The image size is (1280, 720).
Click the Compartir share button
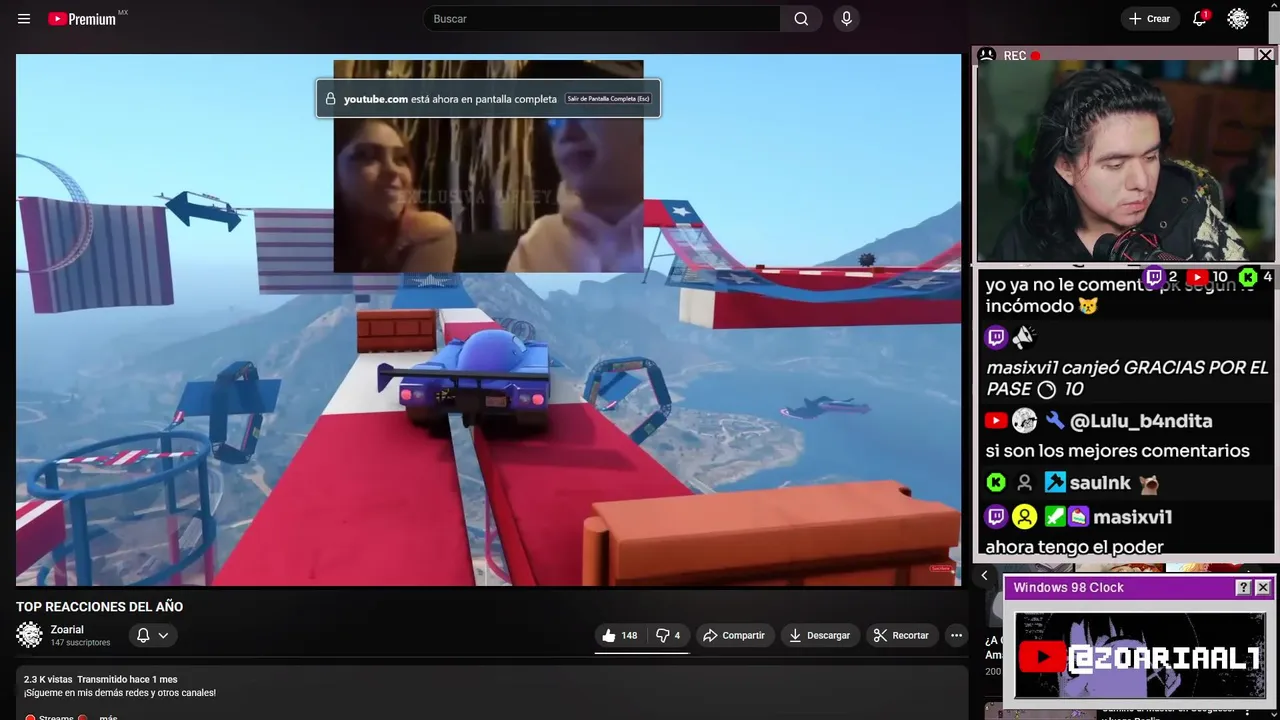[x=734, y=635]
